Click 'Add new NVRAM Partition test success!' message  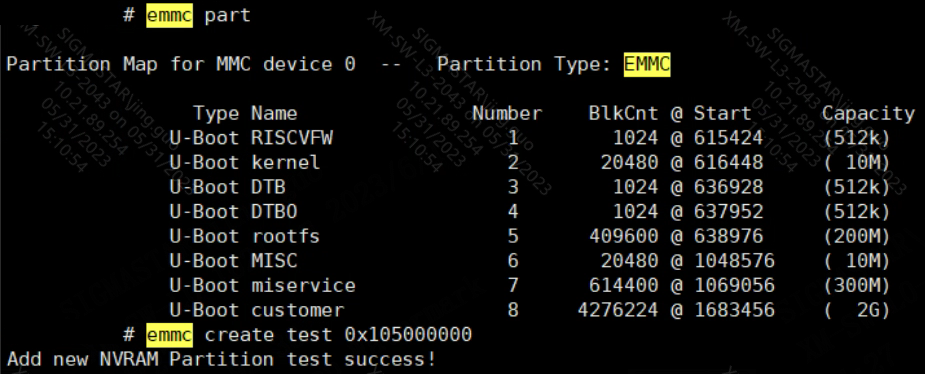222,359
